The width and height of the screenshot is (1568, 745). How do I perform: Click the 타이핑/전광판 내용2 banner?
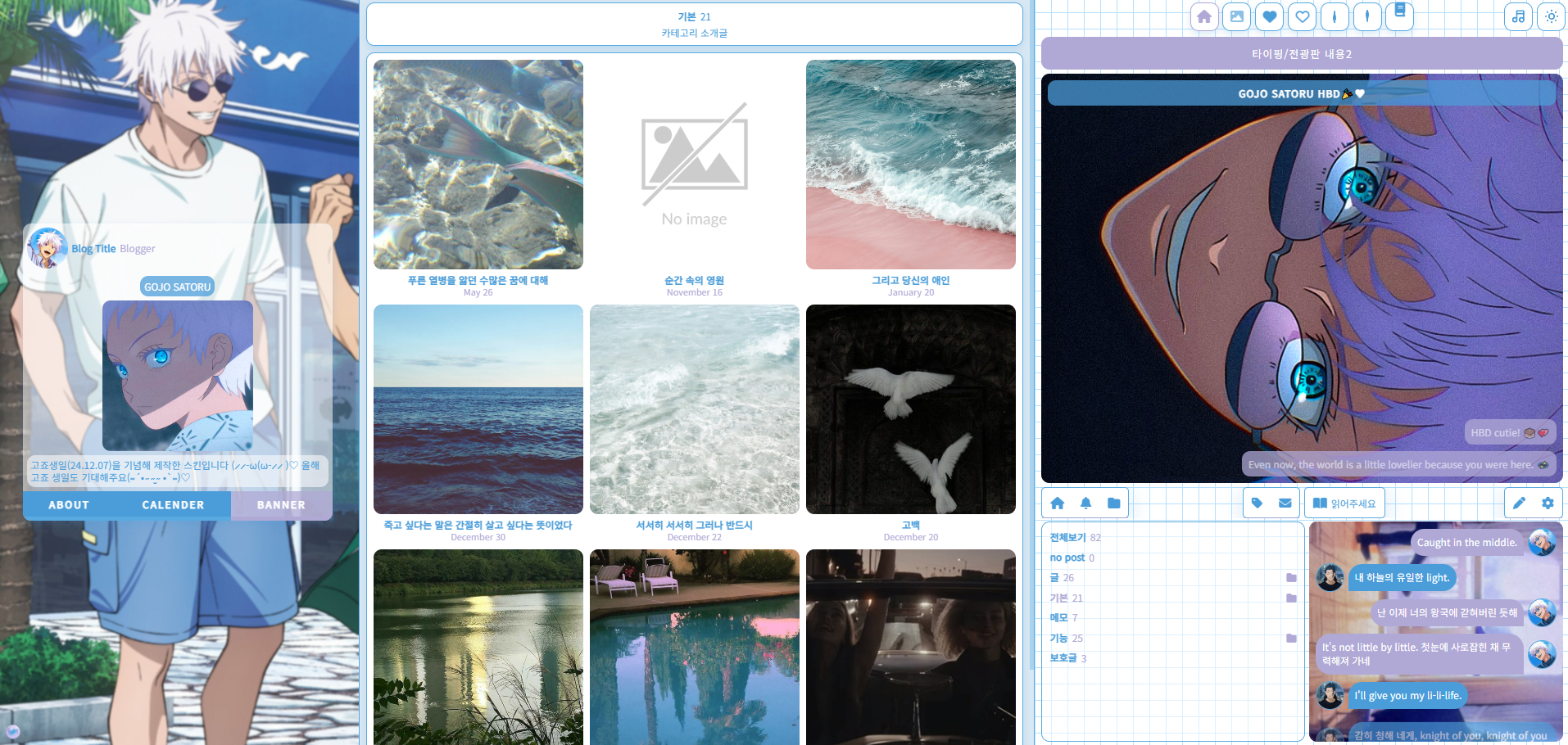click(x=1302, y=54)
